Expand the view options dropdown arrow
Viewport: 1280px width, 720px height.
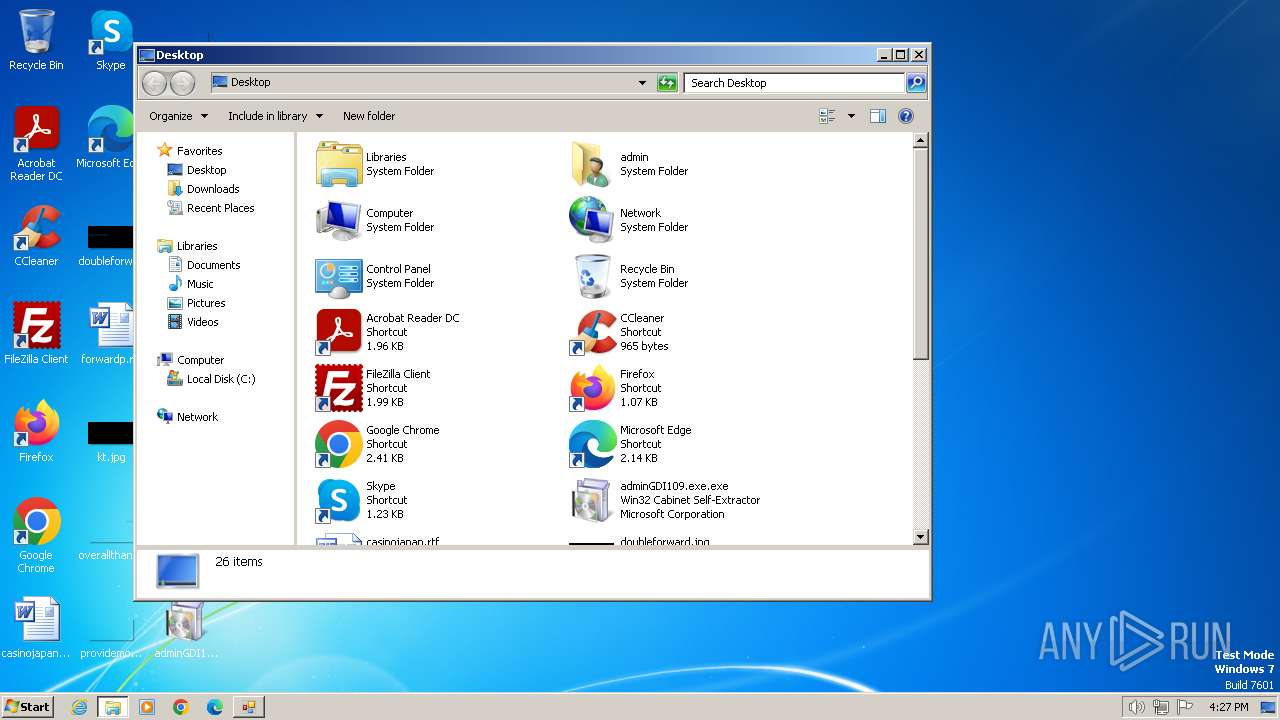[x=851, y=116]
